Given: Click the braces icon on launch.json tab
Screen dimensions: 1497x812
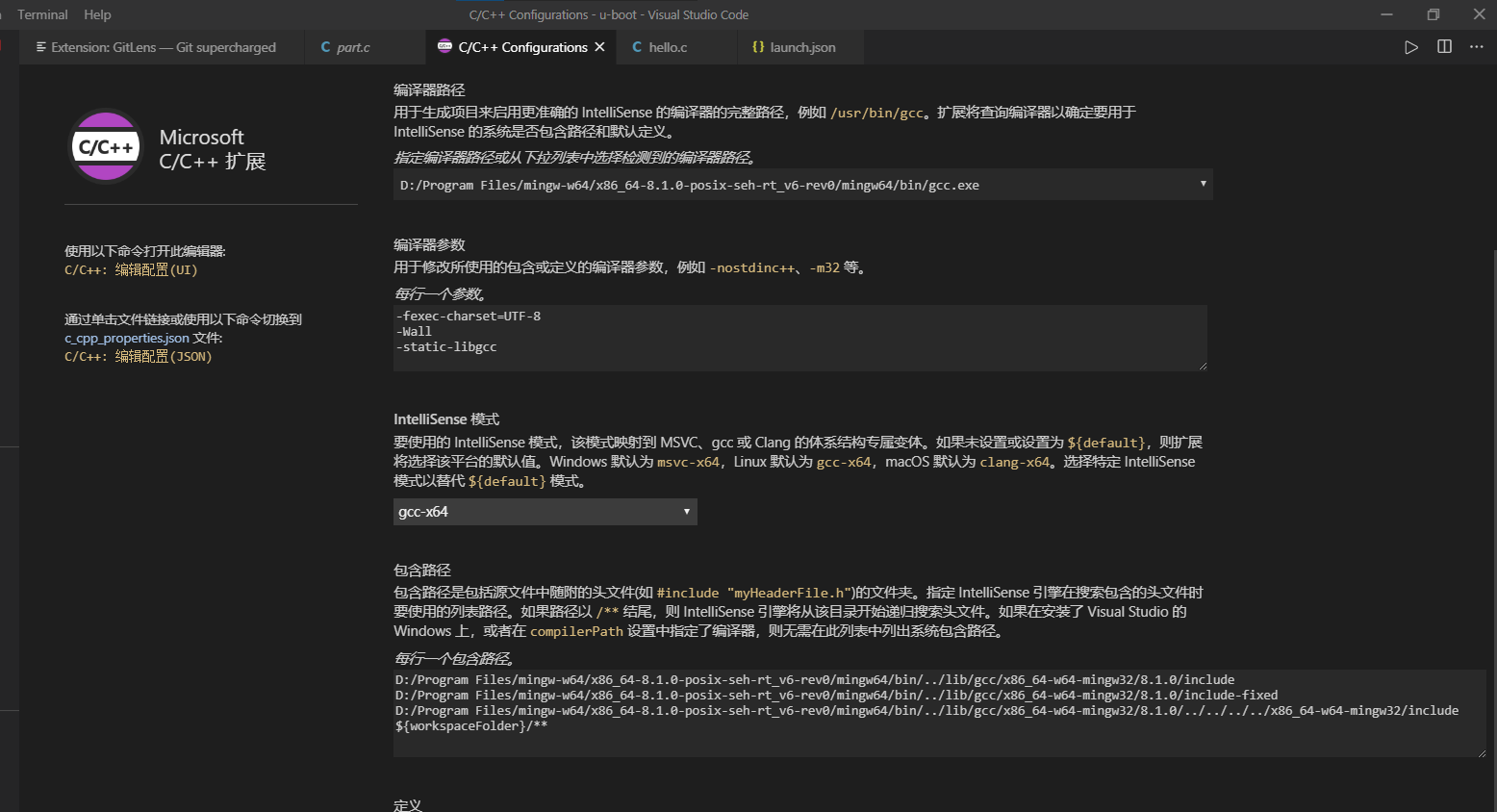Looking at the screenshot, I should (x=758, y=47).
